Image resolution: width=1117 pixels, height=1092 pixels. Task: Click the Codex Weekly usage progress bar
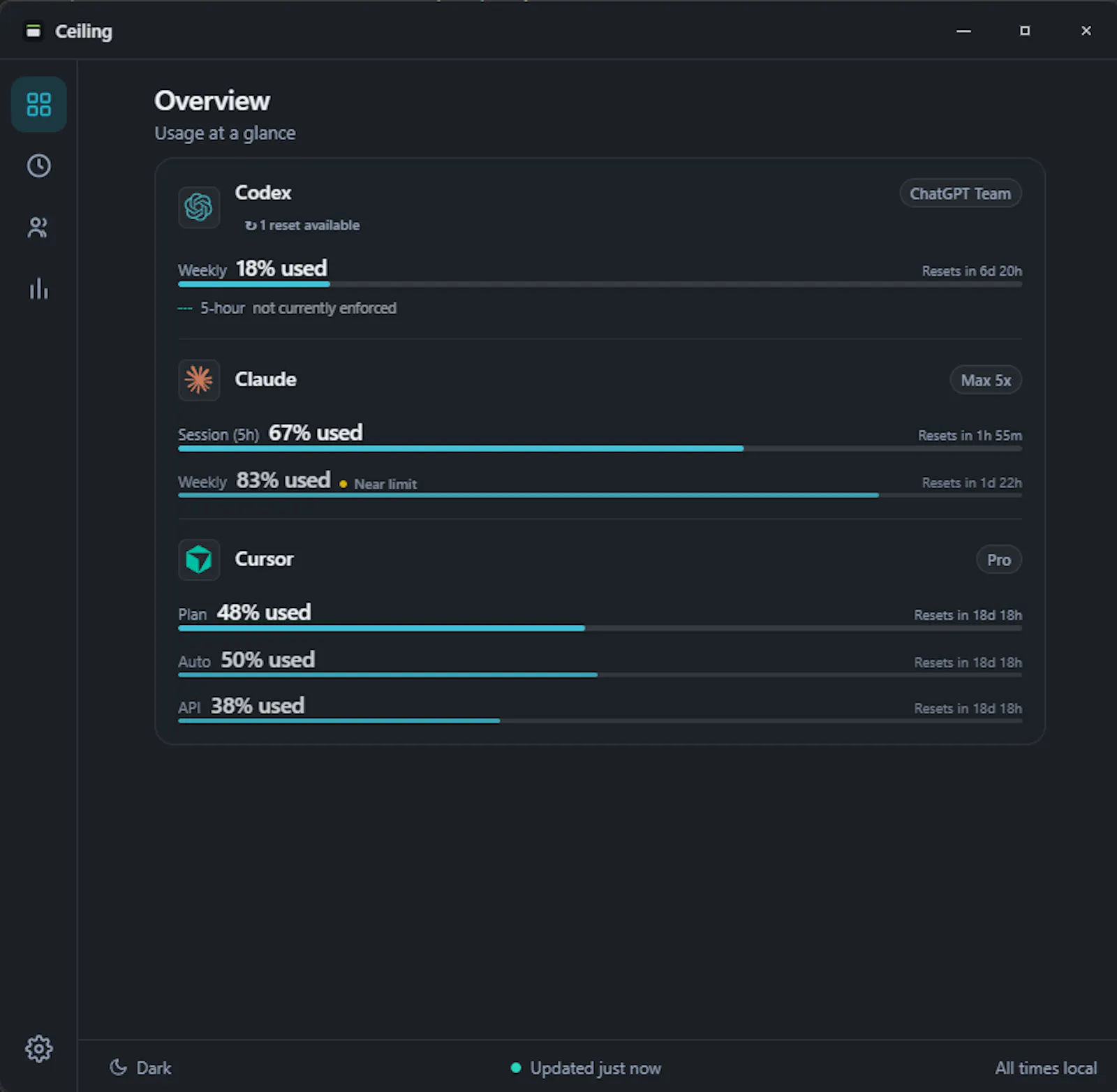click(600, 284)
